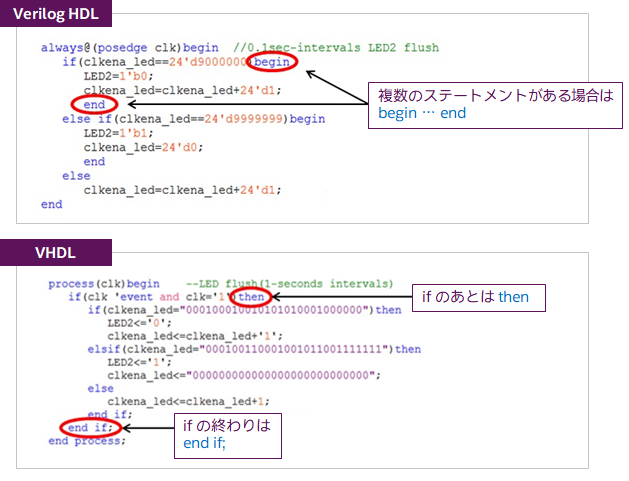Click the red-circled then keyword

click(x=251, y=297)
